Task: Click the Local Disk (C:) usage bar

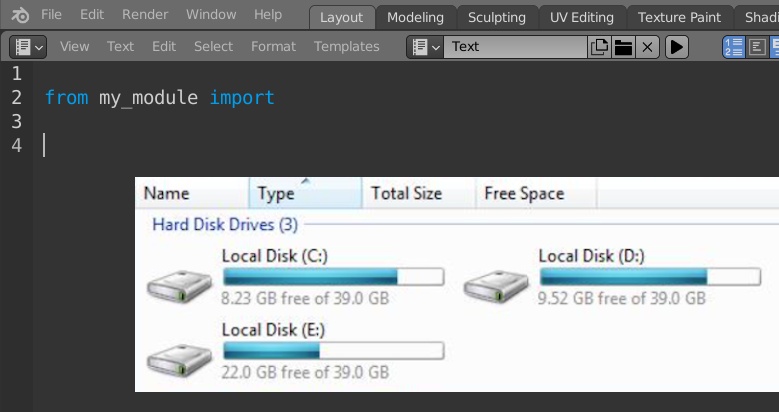Action: 333,277
